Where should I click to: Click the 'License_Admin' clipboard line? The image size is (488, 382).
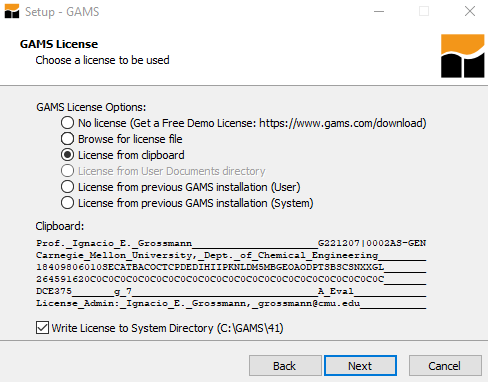pyautogui.click(x=231, y=303)
